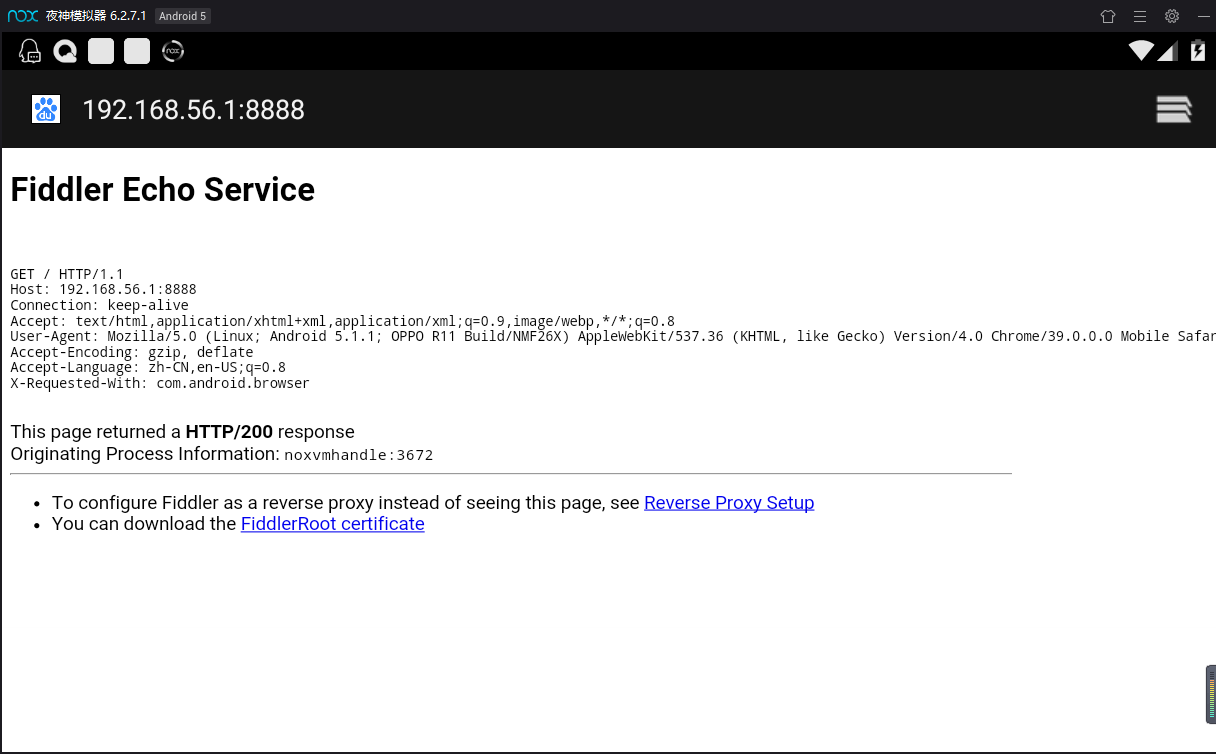Image resolution: width=1216 pixels, height=754 pixels.
Task: Click the Nox logo in the title bar
Action: [x=22, y=16]
